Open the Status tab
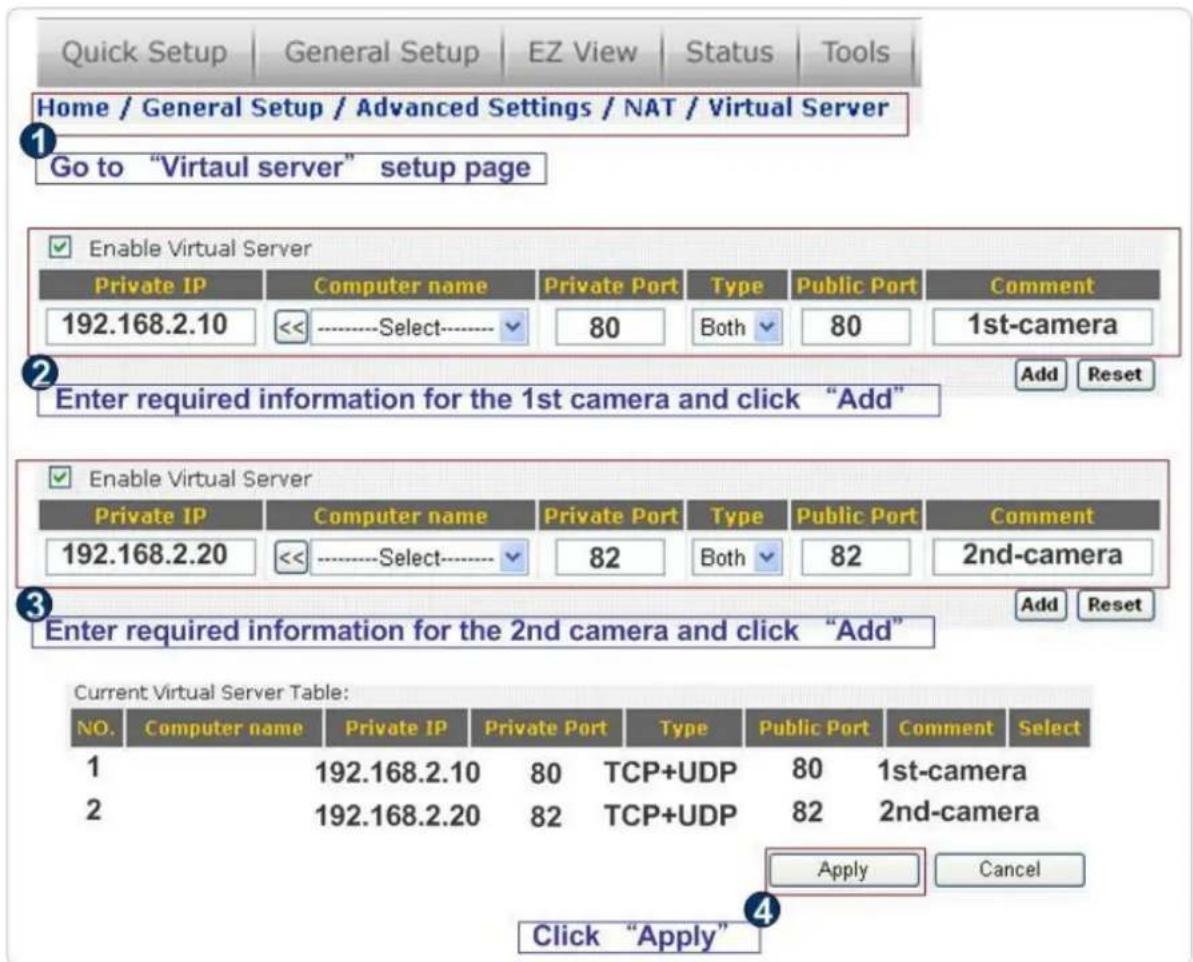The width and height of the screenshot is (1193, 962). 730,53
